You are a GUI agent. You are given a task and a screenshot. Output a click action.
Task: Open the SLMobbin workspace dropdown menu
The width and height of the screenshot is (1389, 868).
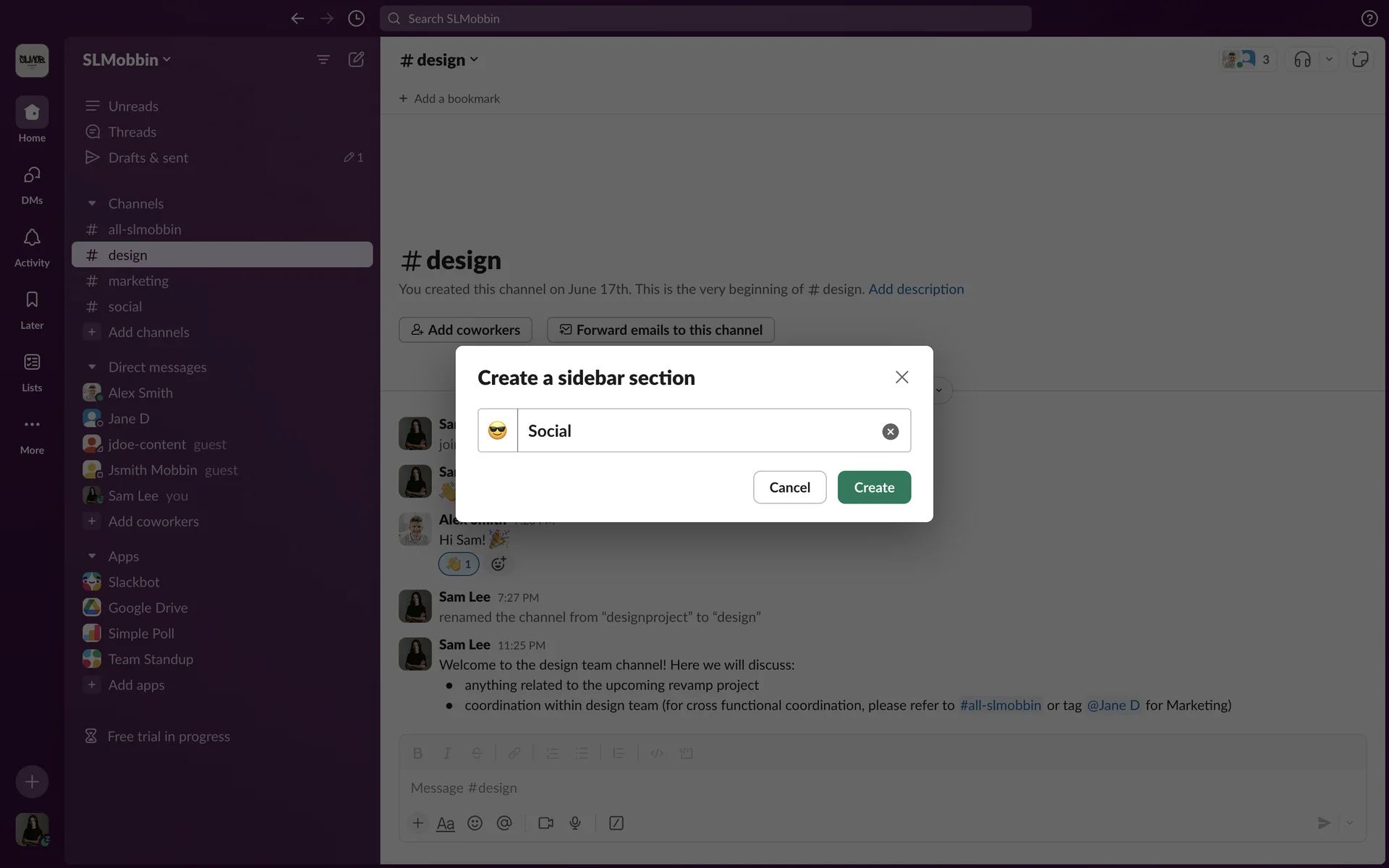pyautogui.click(x=127, y=60)
